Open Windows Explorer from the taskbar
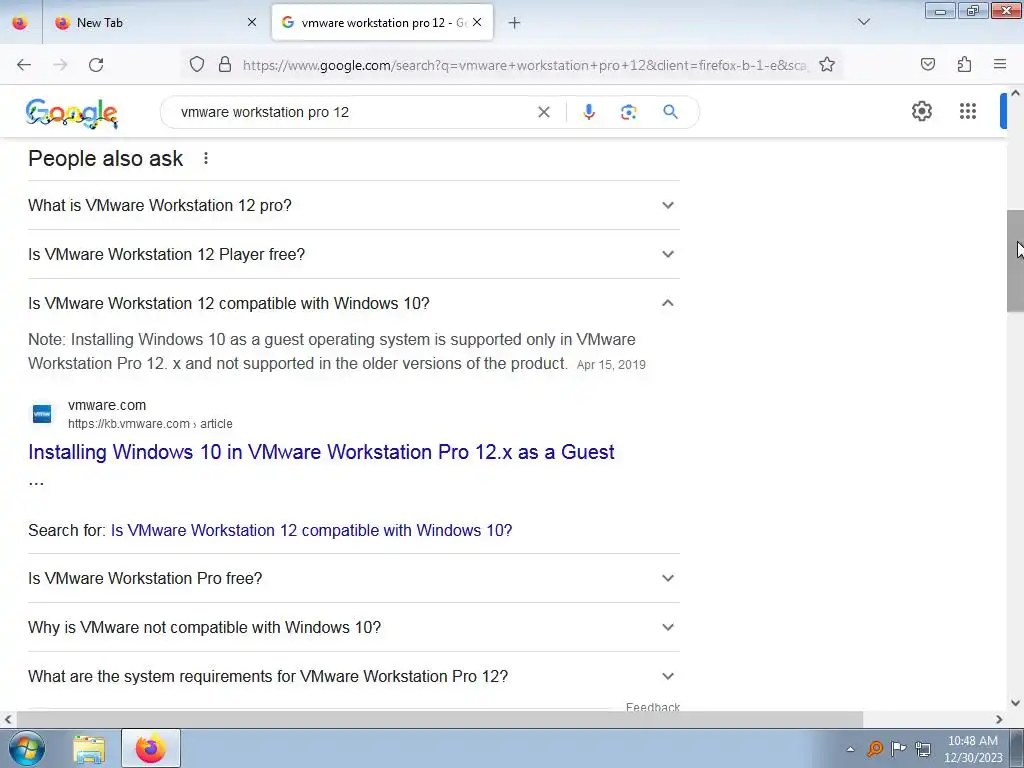1024x768 pixels. [89, 749]
